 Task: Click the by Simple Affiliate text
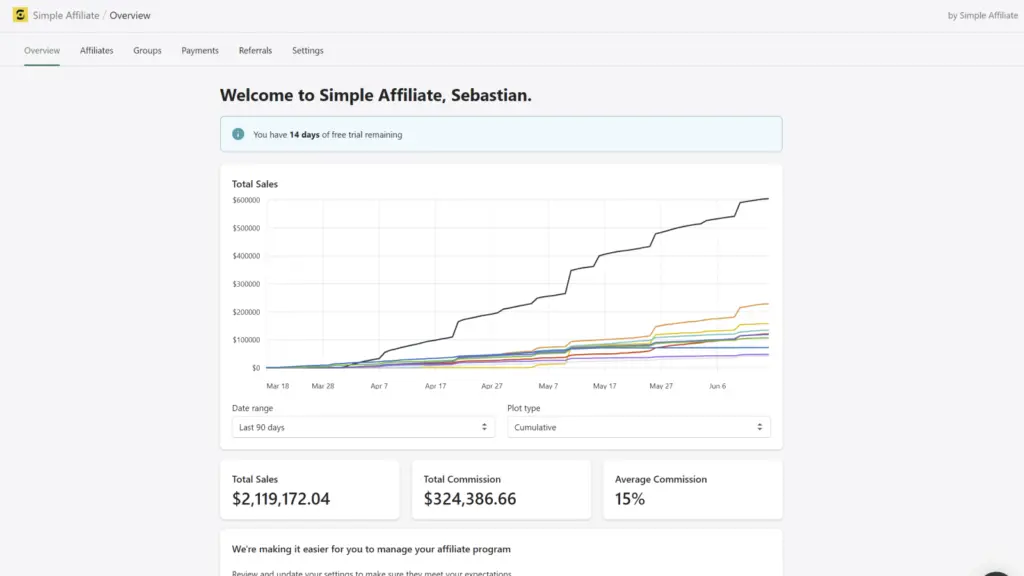click(982, 15)
